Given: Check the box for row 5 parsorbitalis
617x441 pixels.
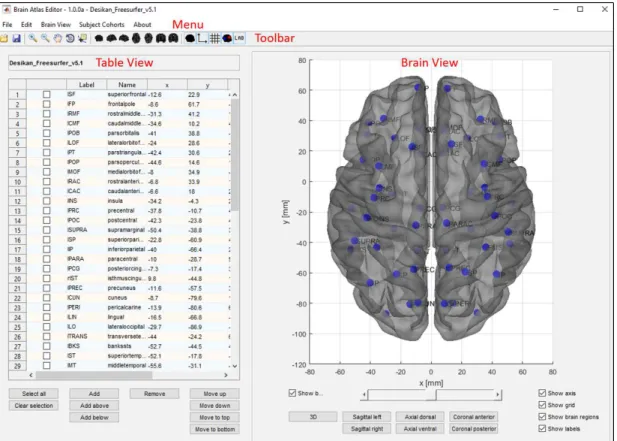Looking at the screenshot, I should pyautogui.click(x=46, y=133).
